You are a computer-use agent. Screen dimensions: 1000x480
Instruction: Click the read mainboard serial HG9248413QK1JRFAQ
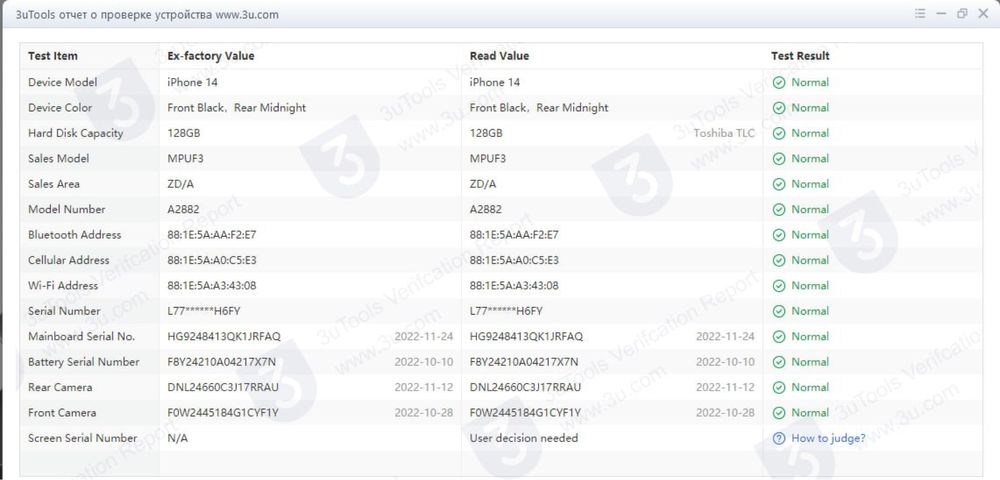point(526,337)
